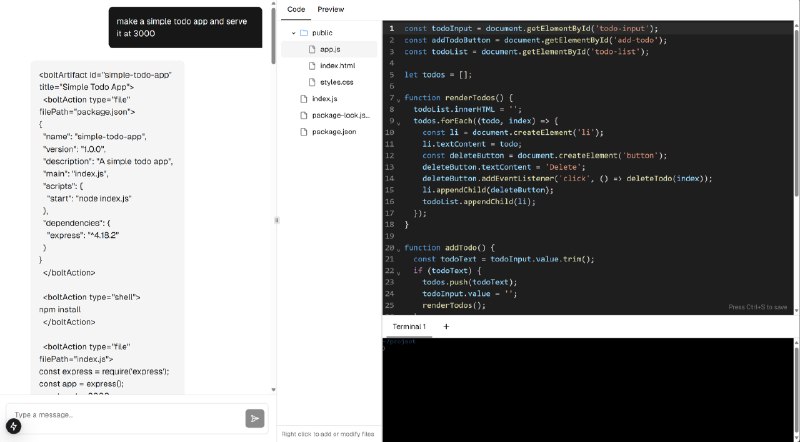Click the package-lock.json file icon
Image resolution: width=800 pixels, height=442 pixels.
(304, 115)
